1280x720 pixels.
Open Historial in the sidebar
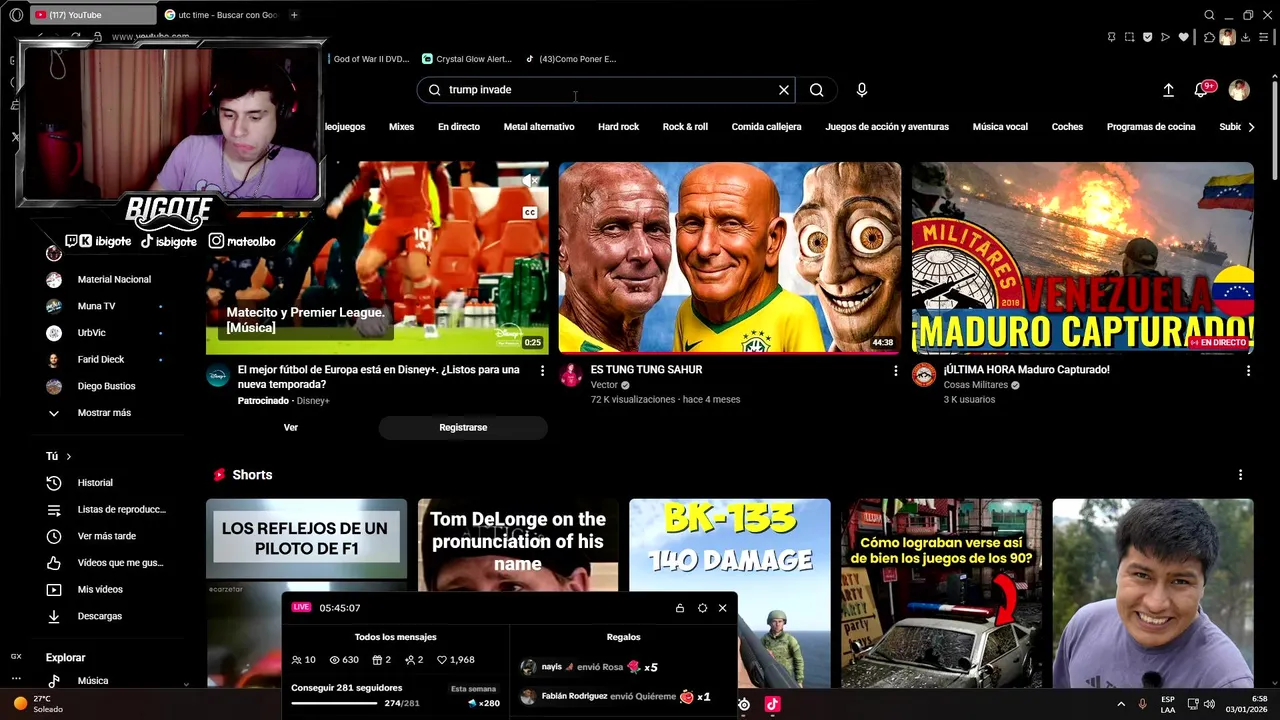[x=95, y=483]
